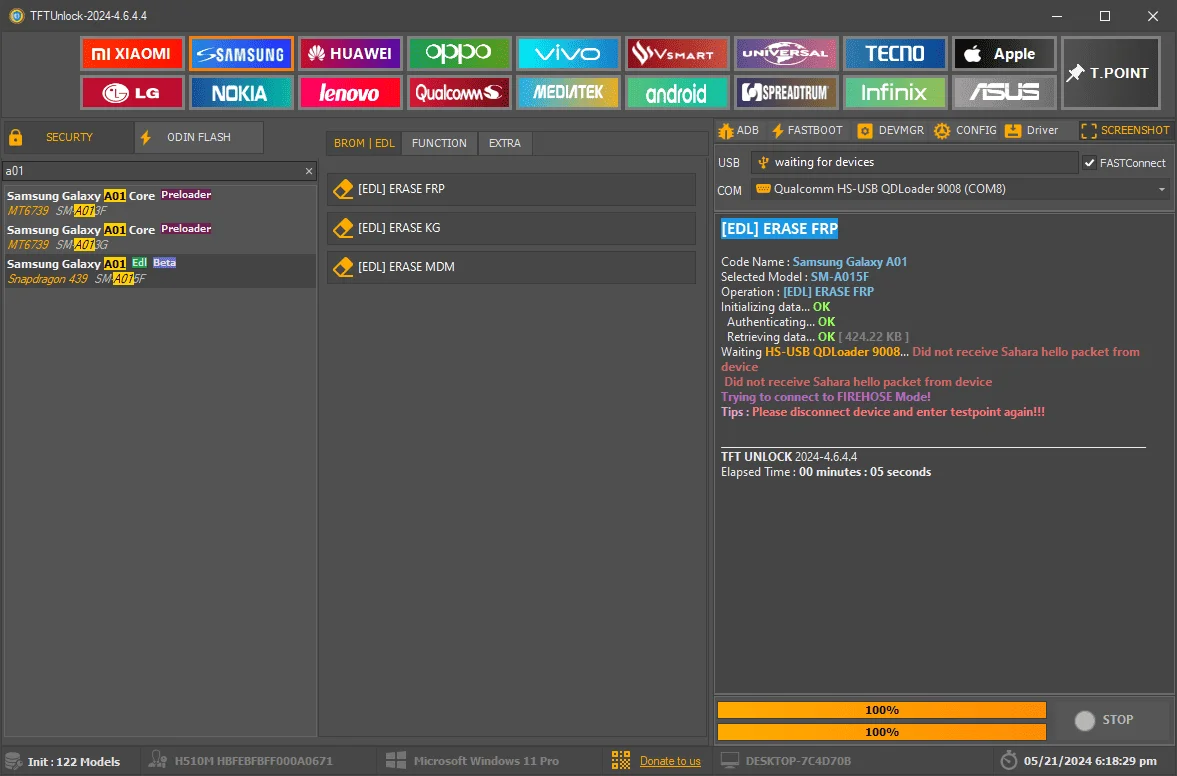Select Galaxy A01 Core SM-A013F model
Screen dimensions: 1177x776
[160, 203]
